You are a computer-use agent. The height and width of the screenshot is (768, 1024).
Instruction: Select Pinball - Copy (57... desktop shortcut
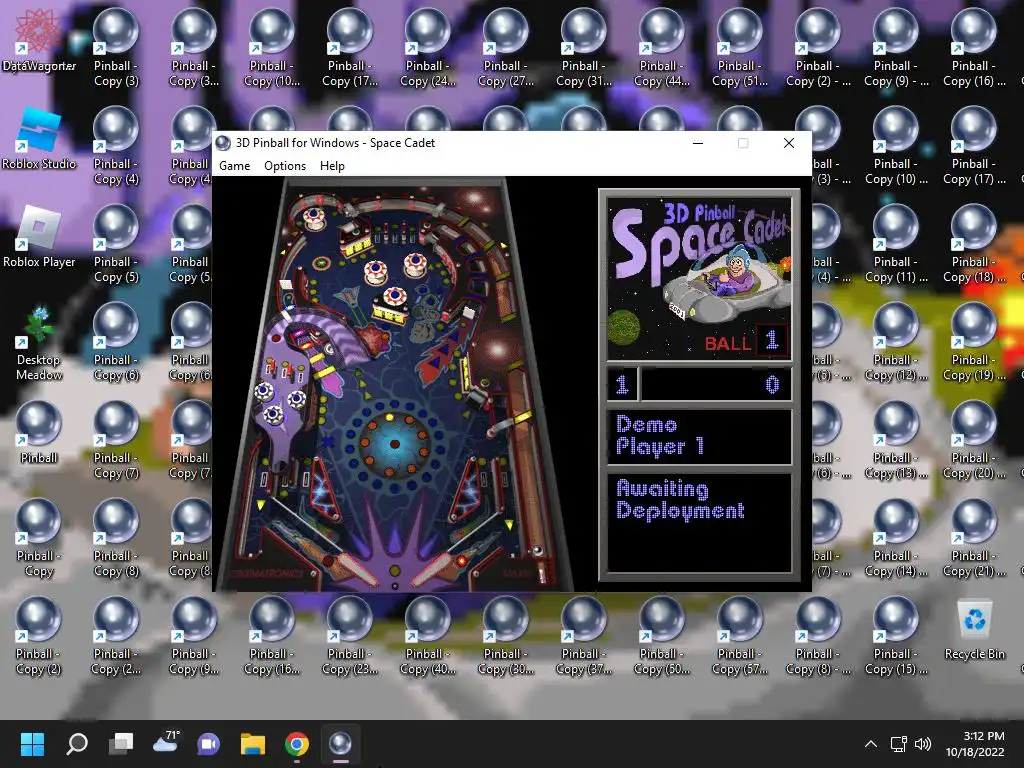pos(739,636)
